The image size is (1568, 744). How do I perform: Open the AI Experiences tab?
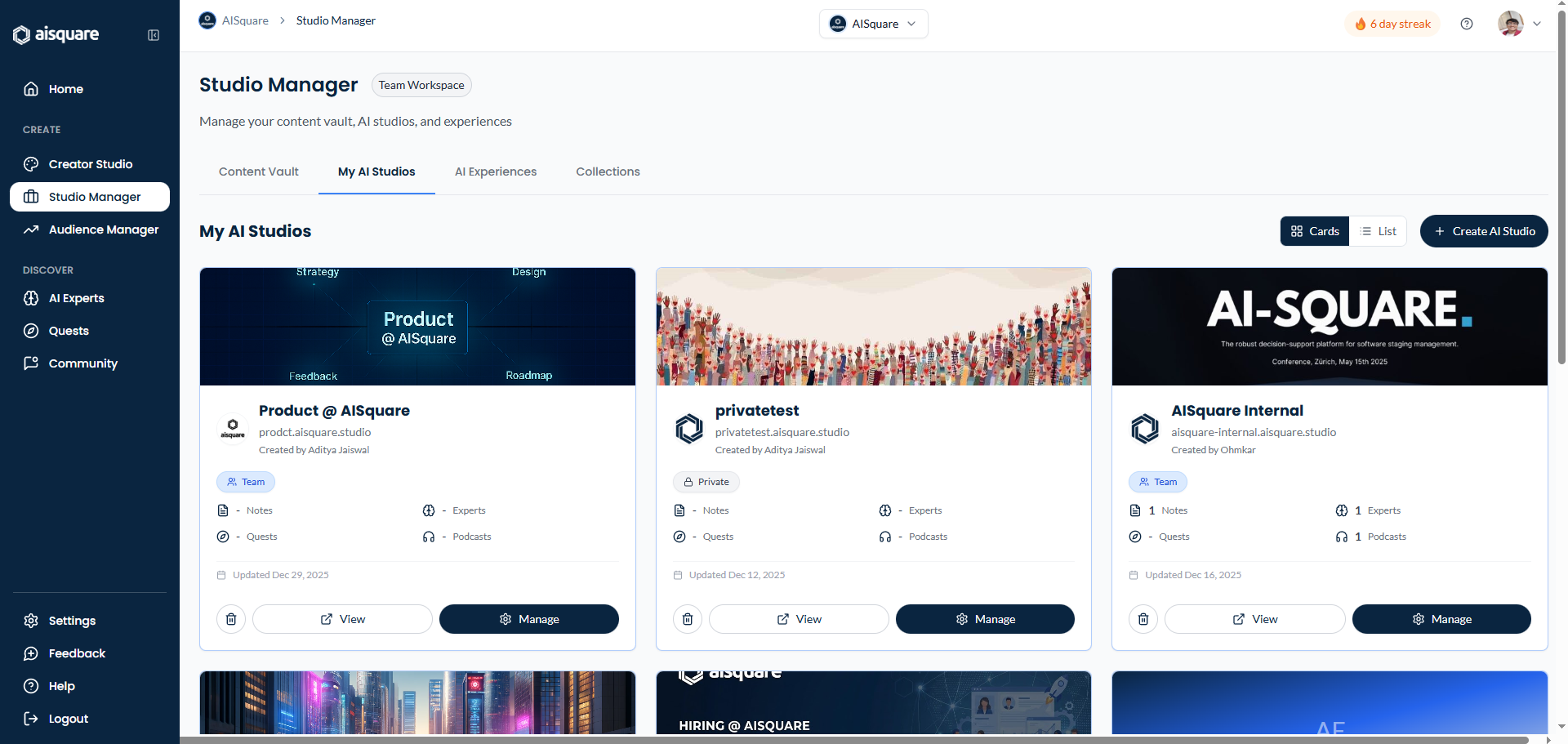pos(496,172)
